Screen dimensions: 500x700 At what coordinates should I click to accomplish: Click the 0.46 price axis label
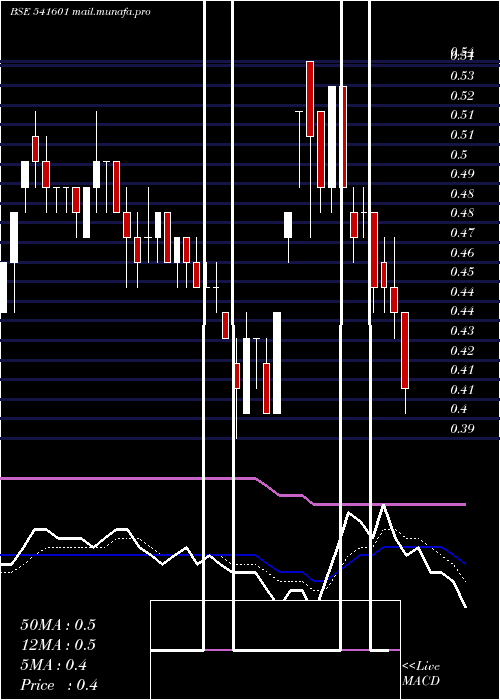[462, 253]
